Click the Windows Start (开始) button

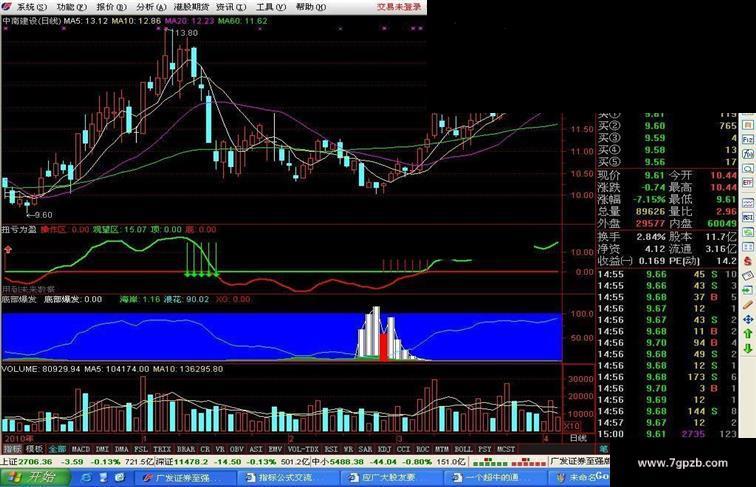pyautogui.click(x=35, y=477)
